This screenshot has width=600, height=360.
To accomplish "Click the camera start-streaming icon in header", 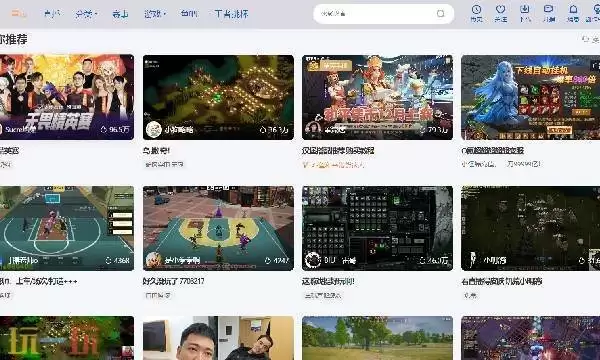I will pyautogui.click(x=549, y=10).
